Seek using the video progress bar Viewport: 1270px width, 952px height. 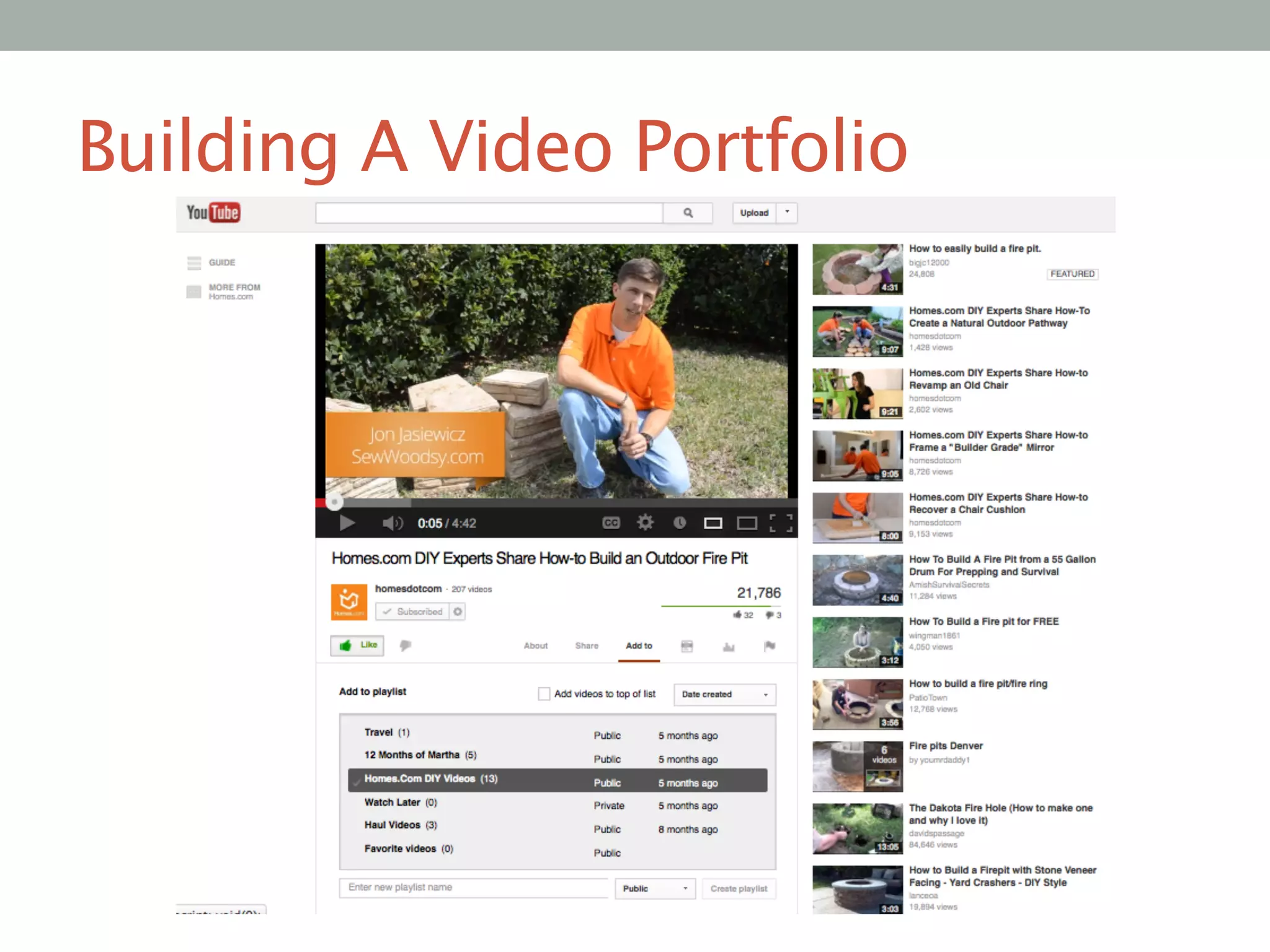tap(556, 502)
